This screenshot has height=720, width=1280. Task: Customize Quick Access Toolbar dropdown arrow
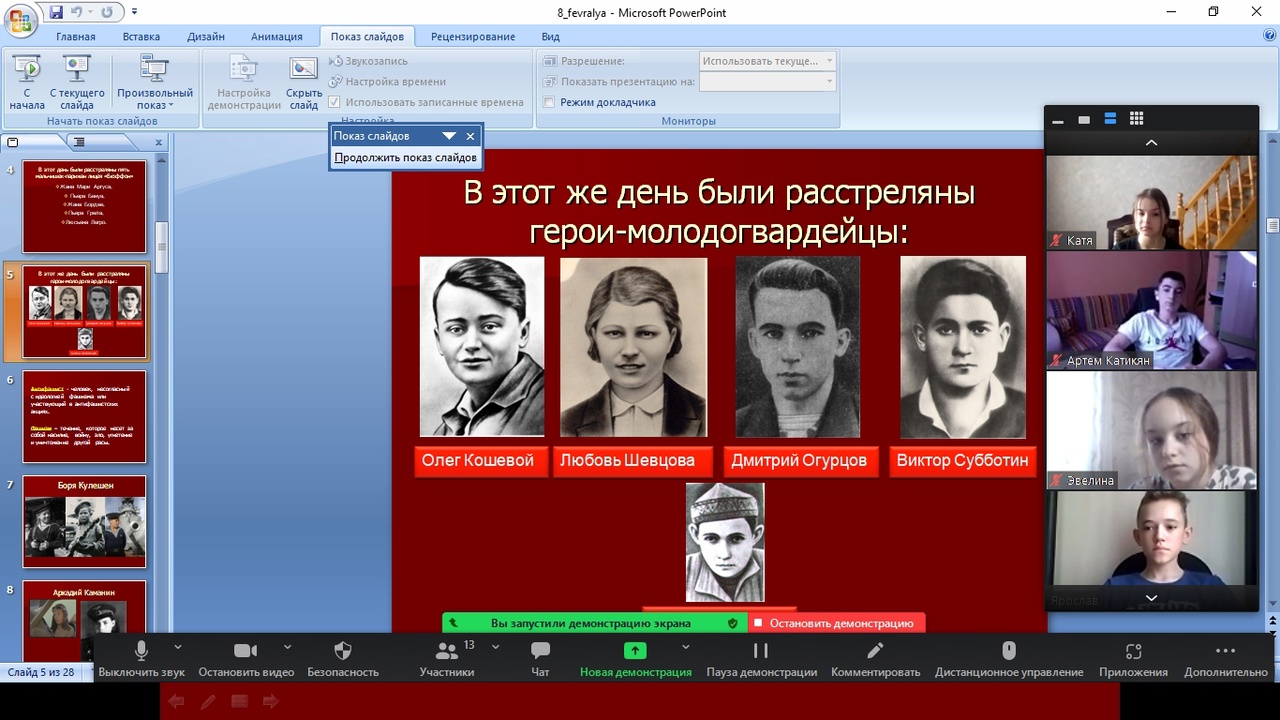coord(135,13)
